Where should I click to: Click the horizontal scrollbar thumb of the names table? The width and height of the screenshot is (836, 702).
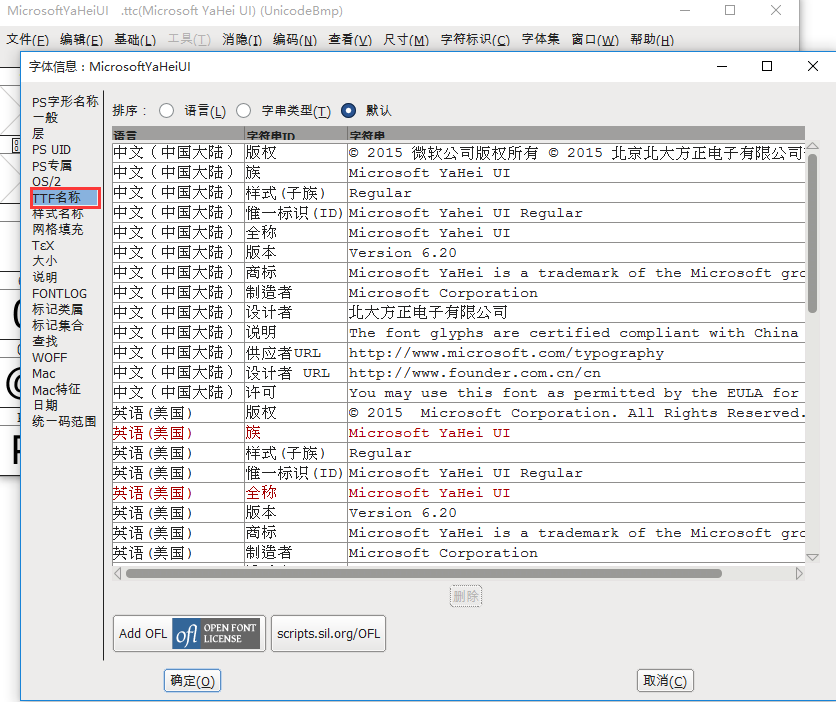(x=424, y=574)
